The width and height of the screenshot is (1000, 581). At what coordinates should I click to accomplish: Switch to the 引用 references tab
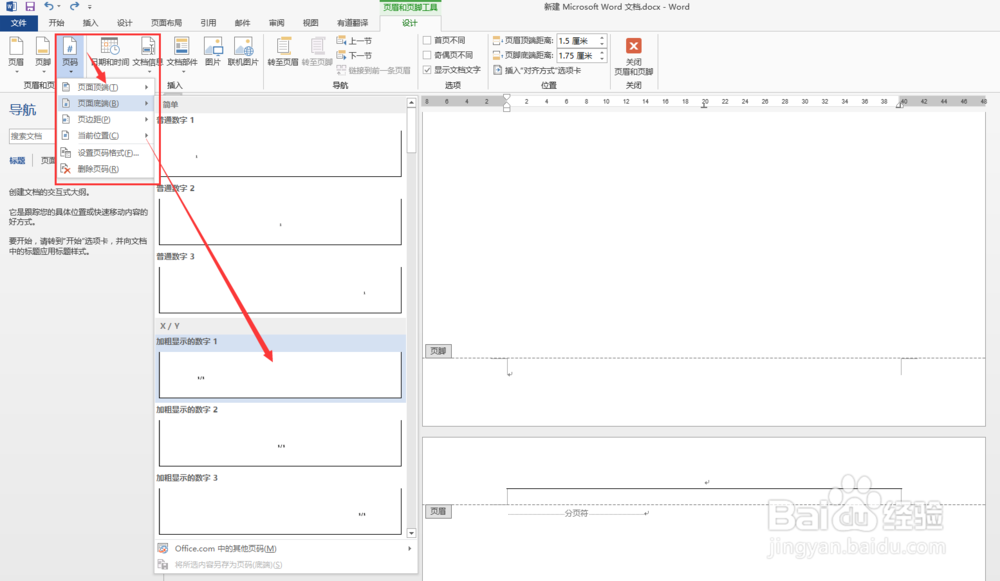coord(209,23)
